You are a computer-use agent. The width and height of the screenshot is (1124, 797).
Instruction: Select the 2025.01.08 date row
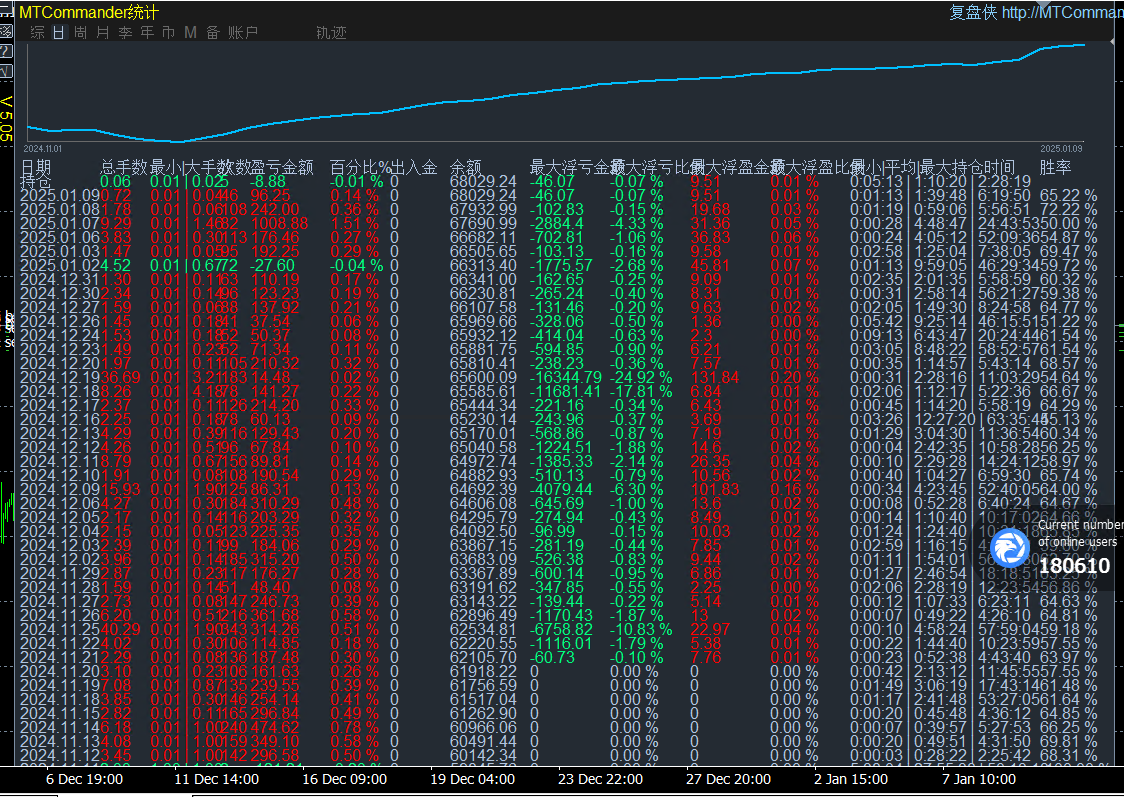(x=60, y=209)
